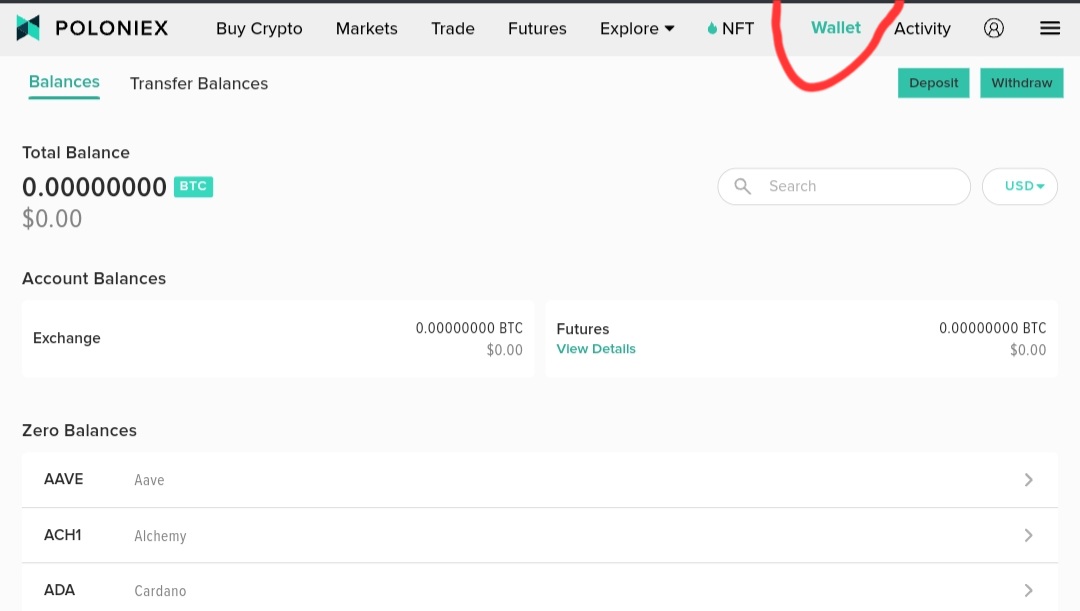This screenshot has height=611, width=1080.
Task: Click the BTC badge next to total balance
Action: [193, 186]
